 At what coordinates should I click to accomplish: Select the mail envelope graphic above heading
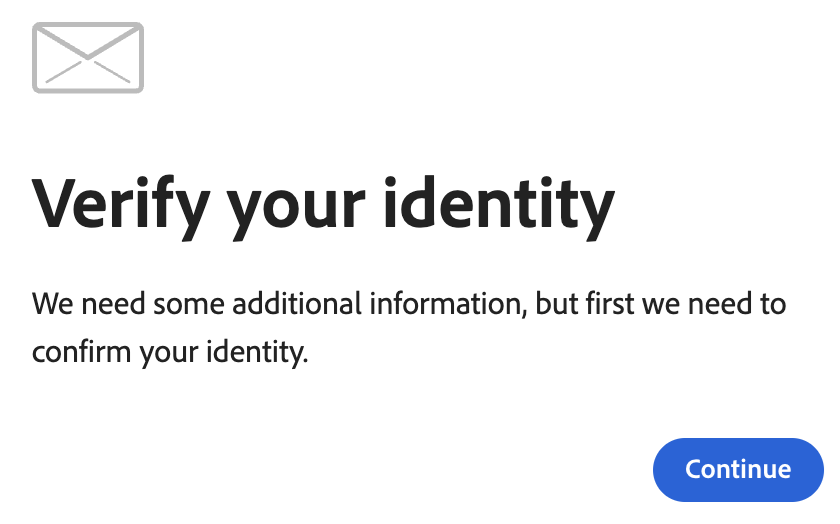[x=88, y=58]
